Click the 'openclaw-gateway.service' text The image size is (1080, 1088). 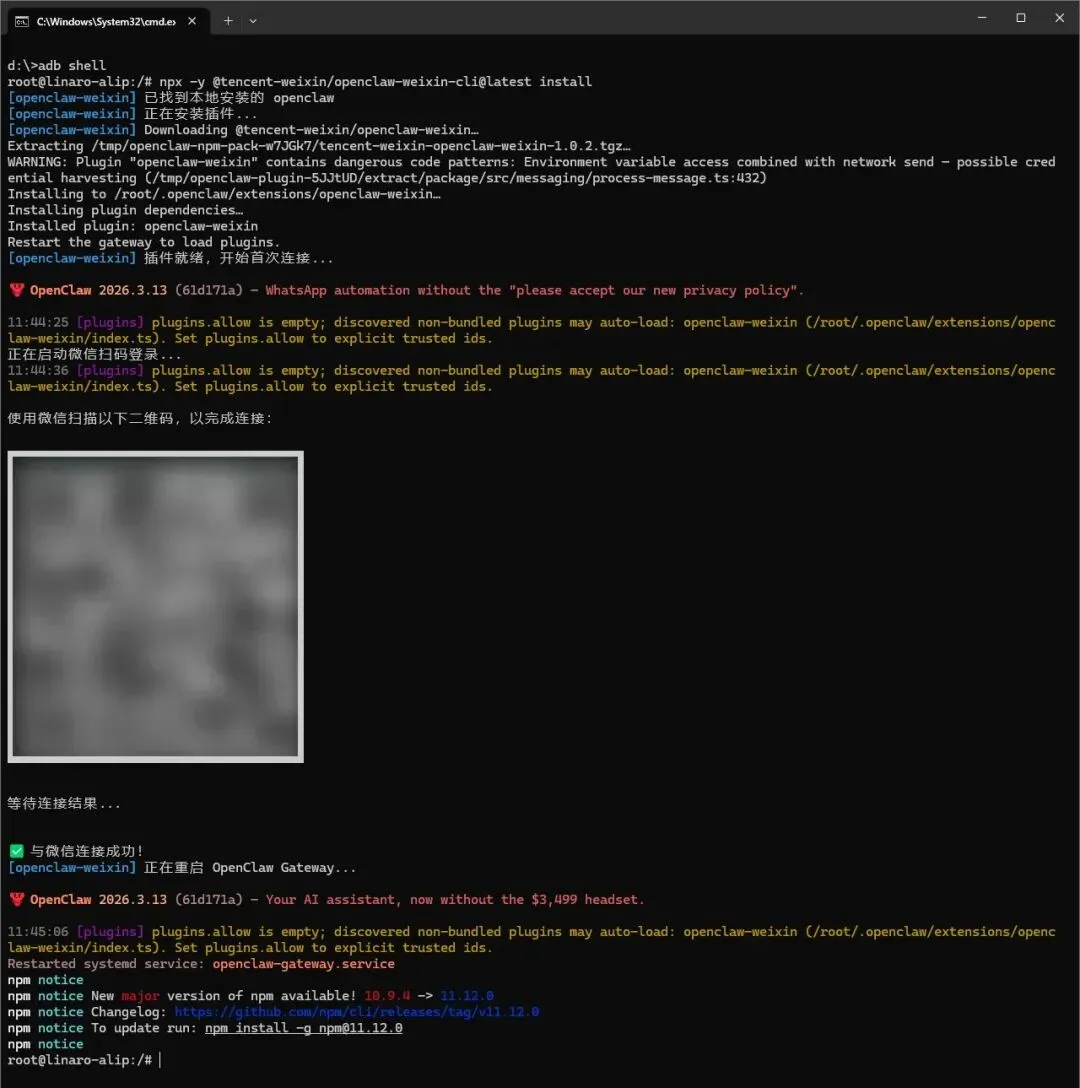[x=303, y=964]
